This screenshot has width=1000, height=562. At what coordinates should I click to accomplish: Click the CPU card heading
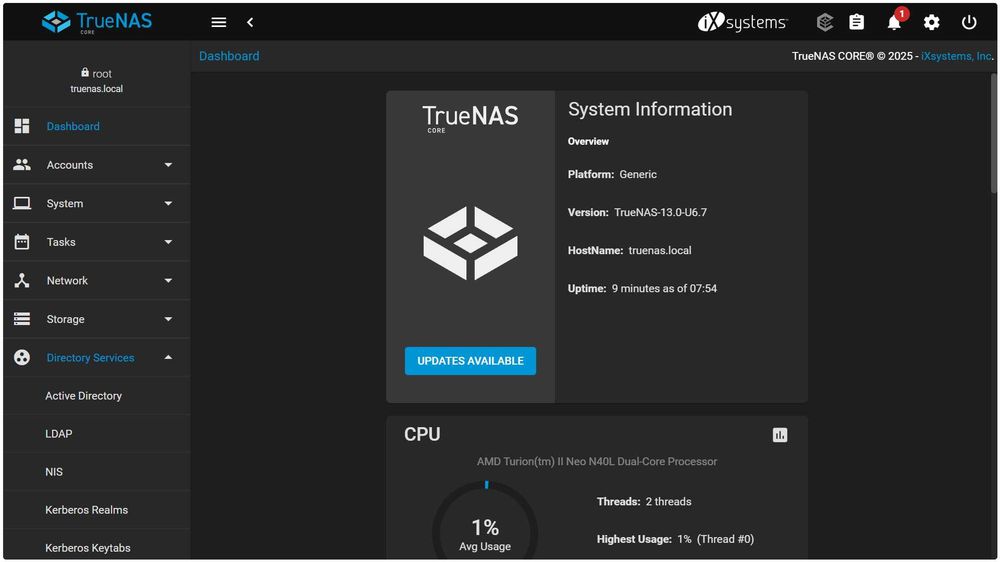click(x=422, y=434)
